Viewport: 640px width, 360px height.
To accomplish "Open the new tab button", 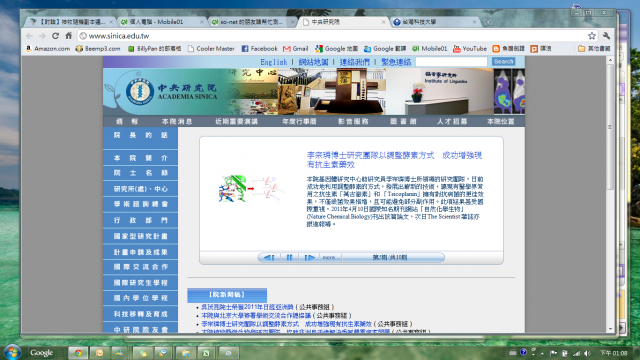I will pyautogui.click(x=488, y=22).
